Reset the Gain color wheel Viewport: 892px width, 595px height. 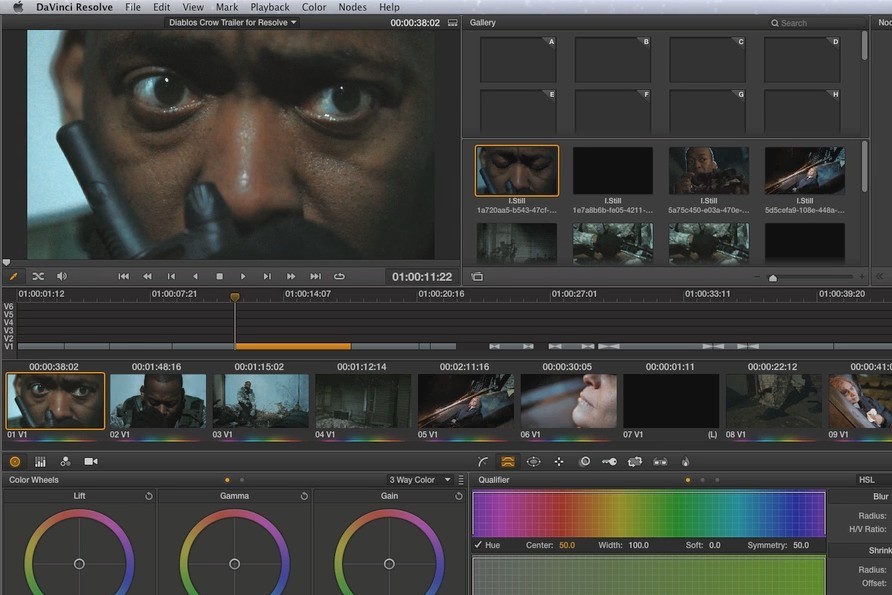click(x=459, y=496)
